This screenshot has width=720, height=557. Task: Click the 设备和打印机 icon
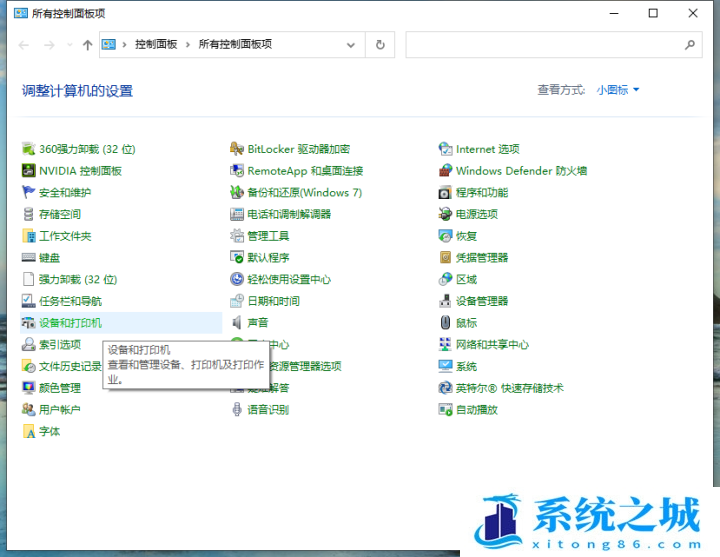pyautogui.click(x=28, y=322)
